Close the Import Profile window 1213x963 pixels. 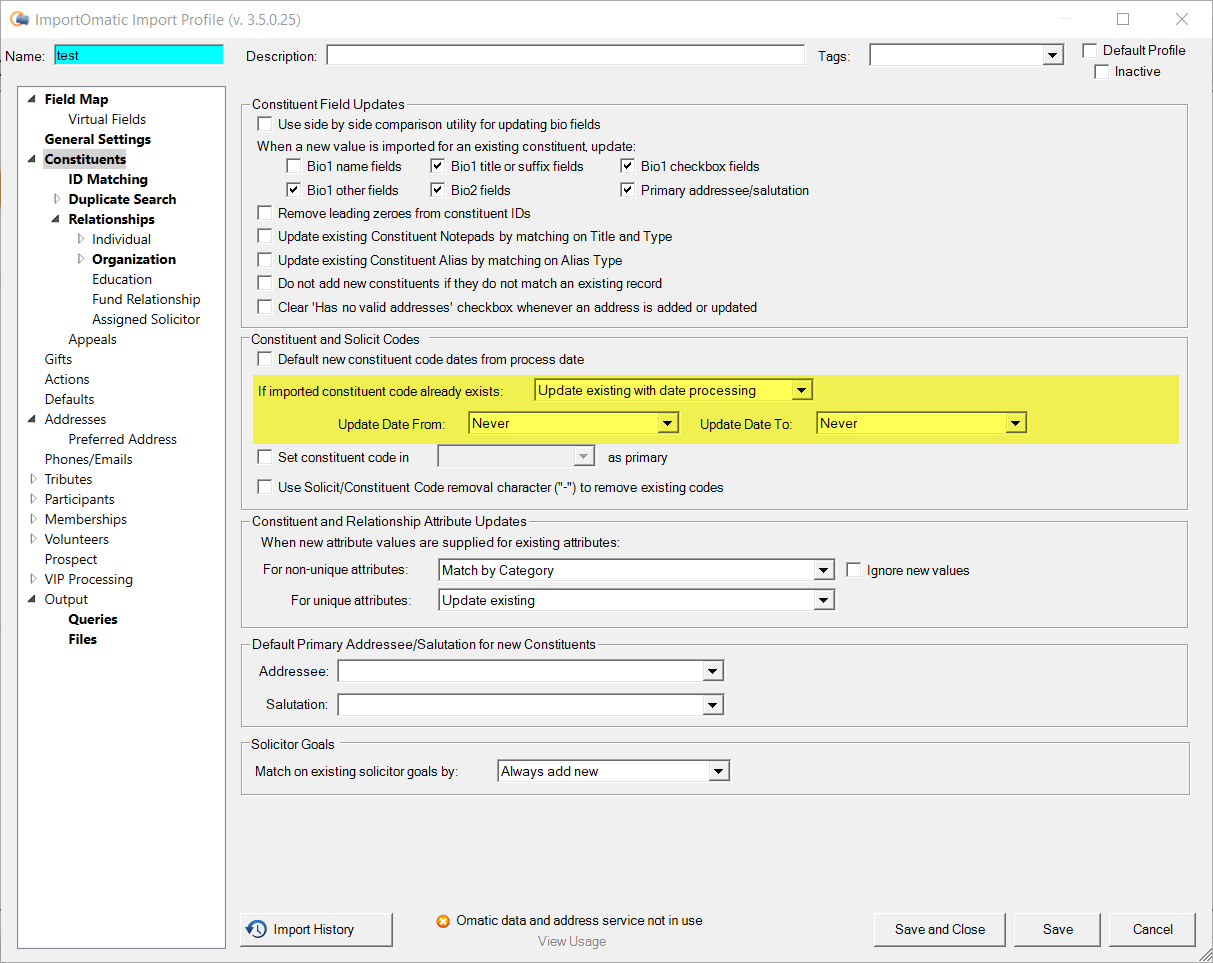(1181, 19)
